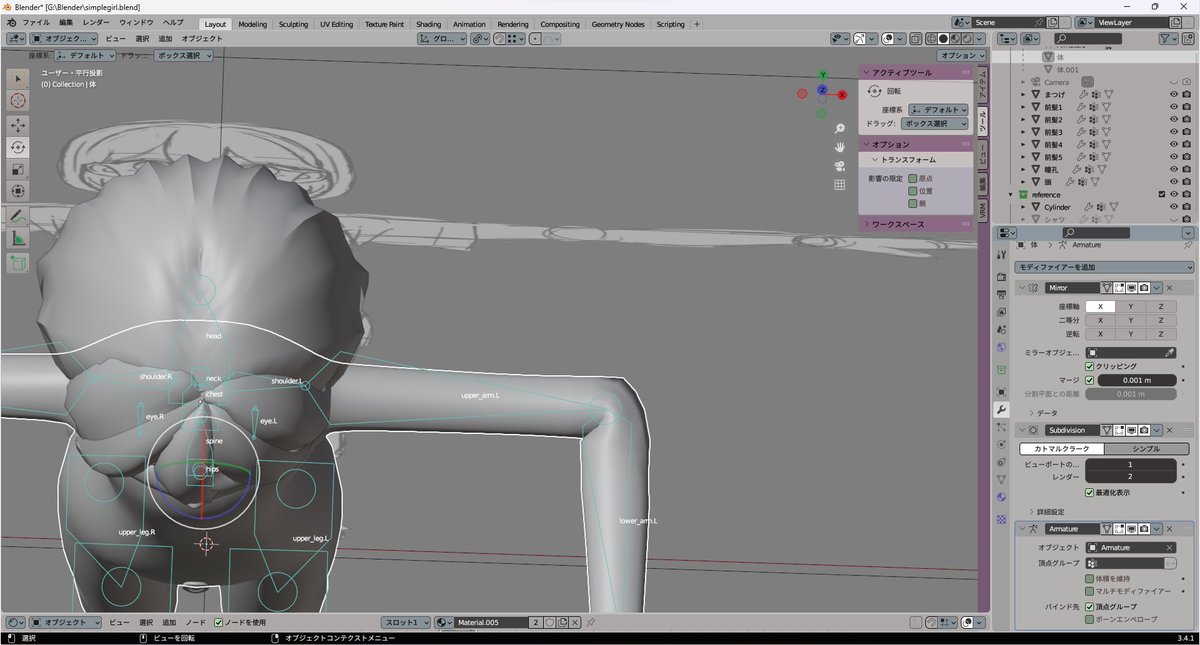Image resolution: width=1200 pixels, height=645 pixels.
Task: Hide まつげ object with eye icon
Action: [x=1174, y=94]
